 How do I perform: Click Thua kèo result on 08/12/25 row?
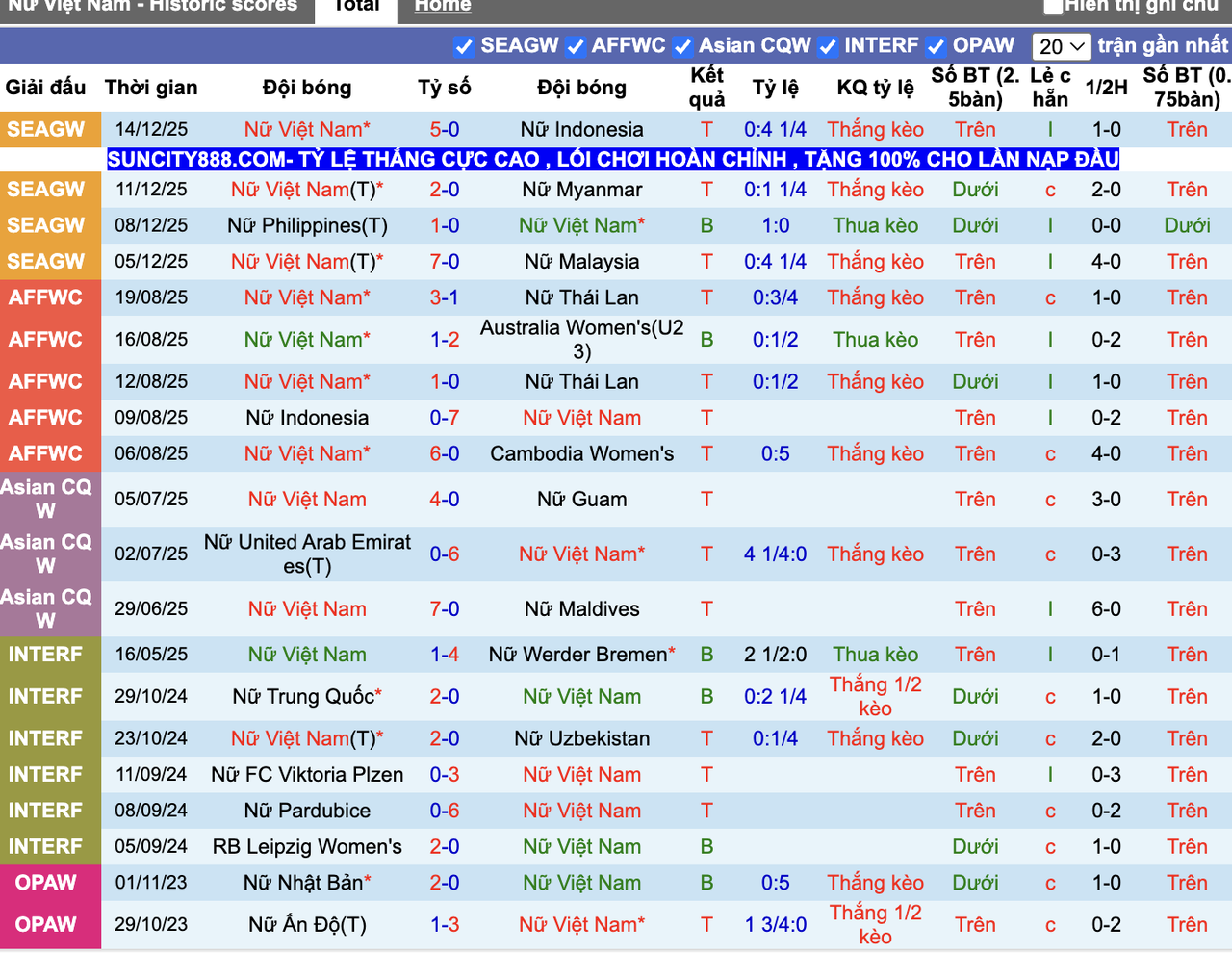coord(876,226)
